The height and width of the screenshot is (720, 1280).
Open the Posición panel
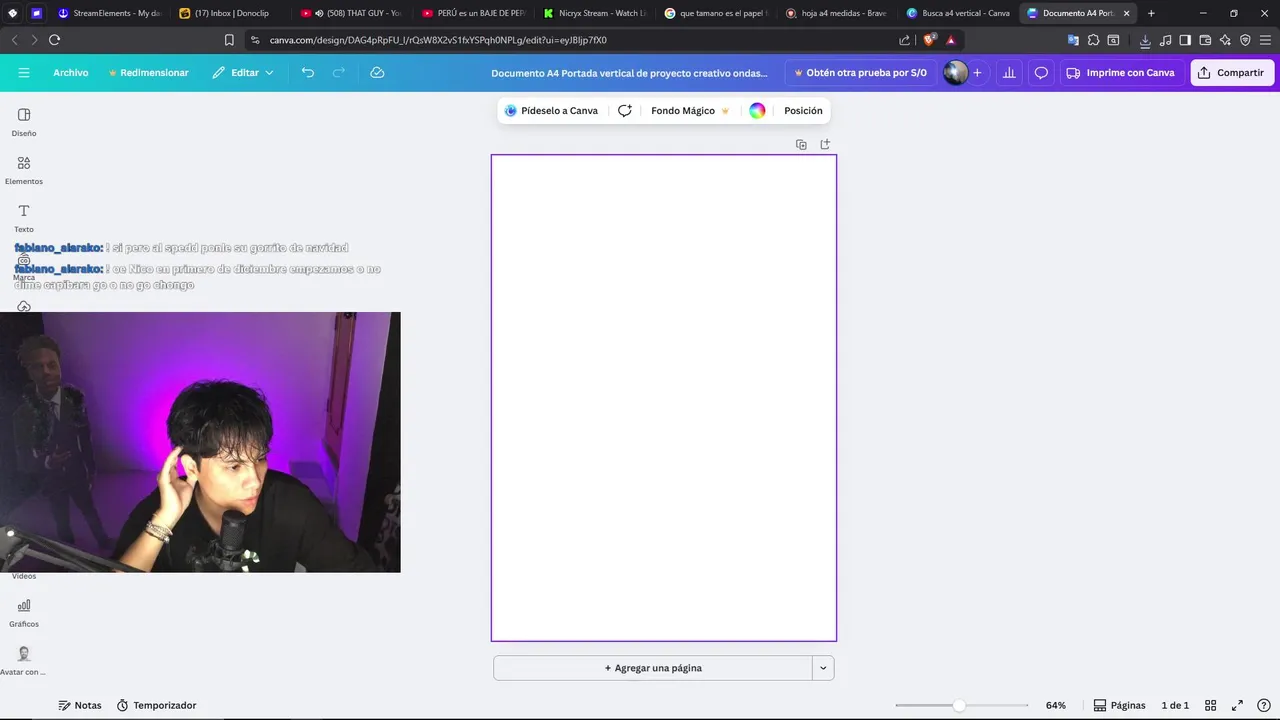pos(803,111)
